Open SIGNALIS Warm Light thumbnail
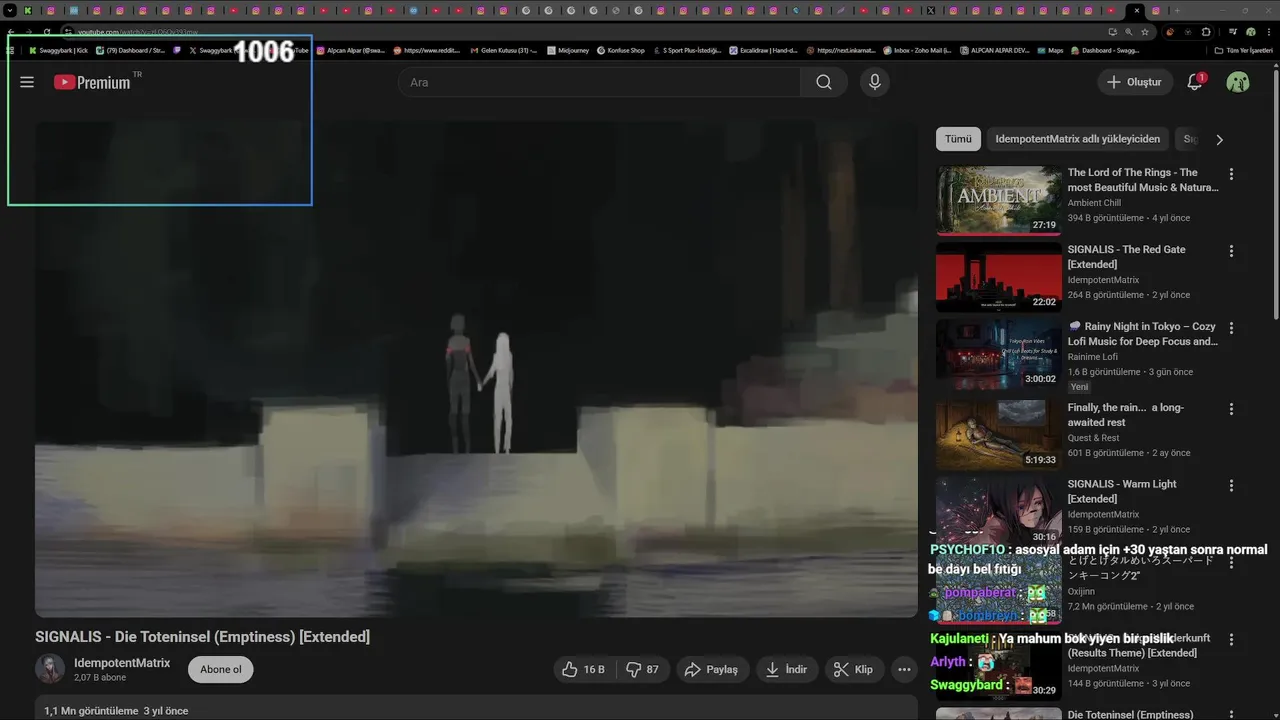The width and height of the screenshot is (1280, 720). (x=999, y=511)
